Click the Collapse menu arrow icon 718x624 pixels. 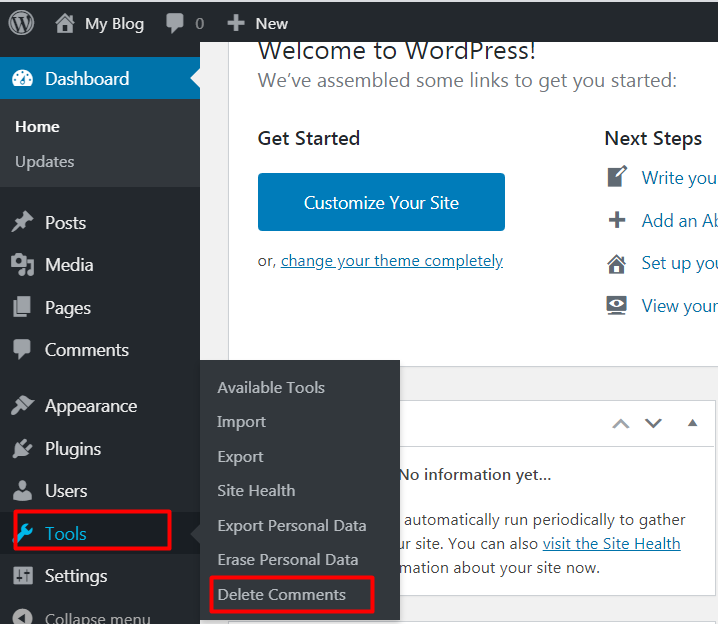[x=22, y=617]
